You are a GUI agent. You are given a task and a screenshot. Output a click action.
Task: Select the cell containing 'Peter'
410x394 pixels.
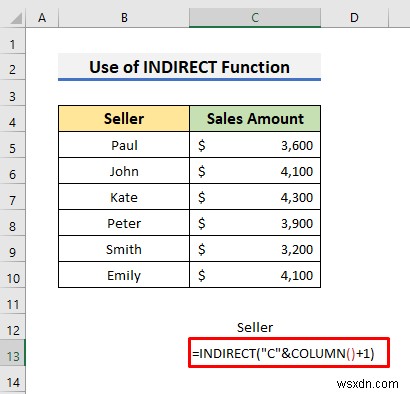(x=124, y=223)
